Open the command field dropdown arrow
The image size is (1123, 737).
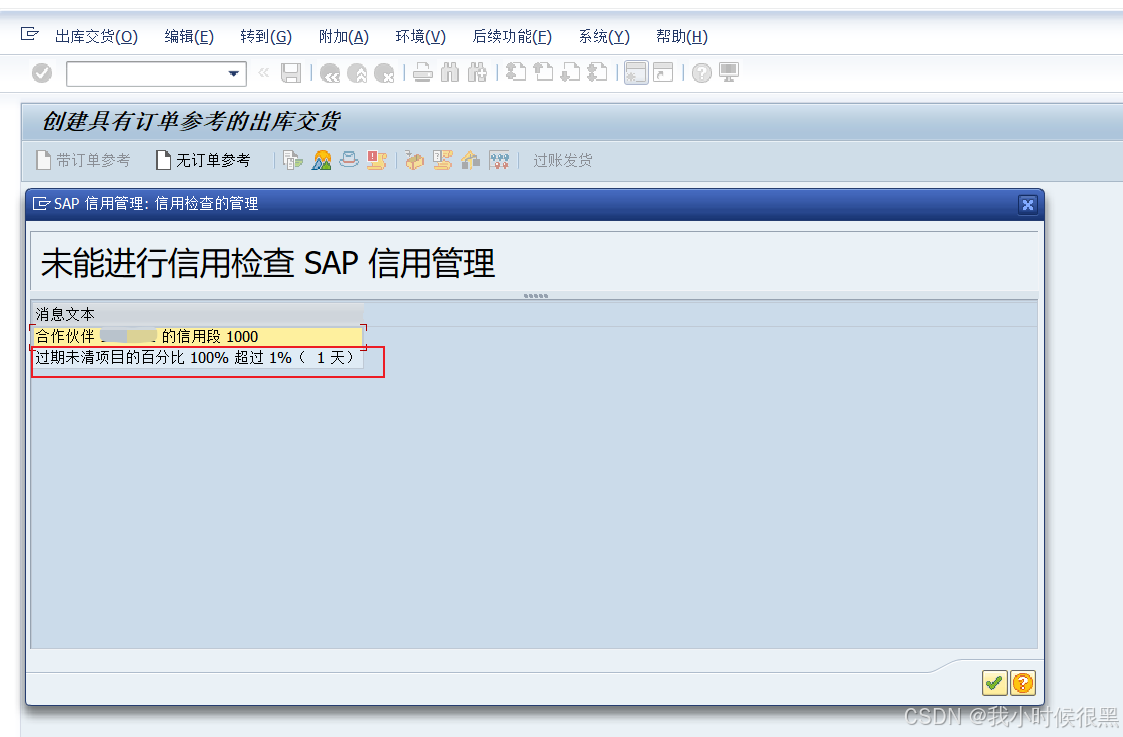coord(232,73)
